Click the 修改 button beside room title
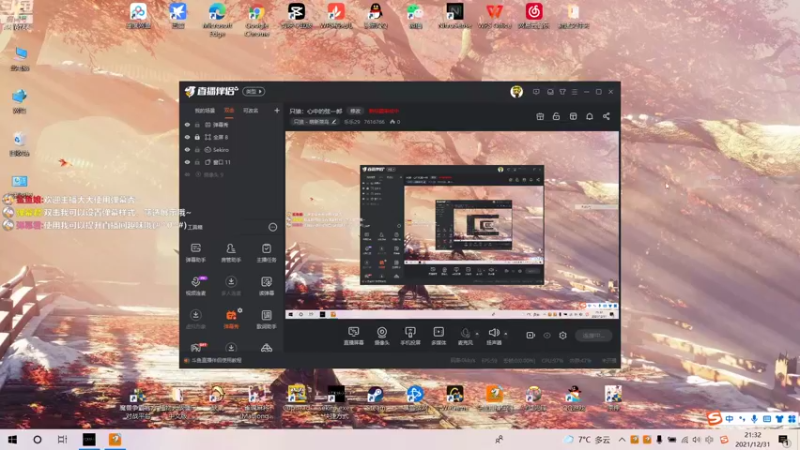 point(355,111)
